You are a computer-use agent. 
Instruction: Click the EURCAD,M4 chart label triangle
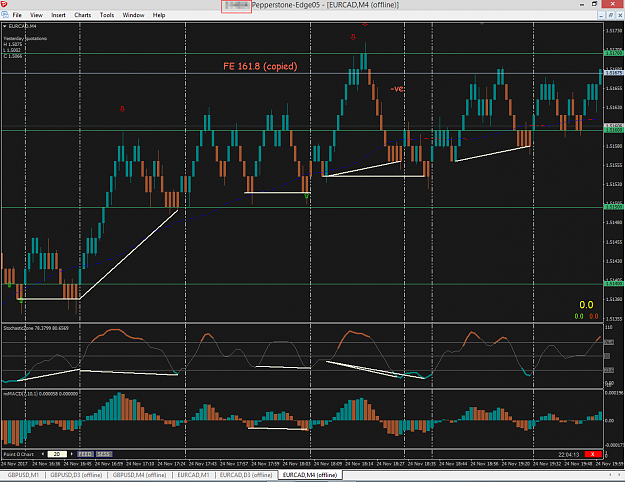point(5,26)
